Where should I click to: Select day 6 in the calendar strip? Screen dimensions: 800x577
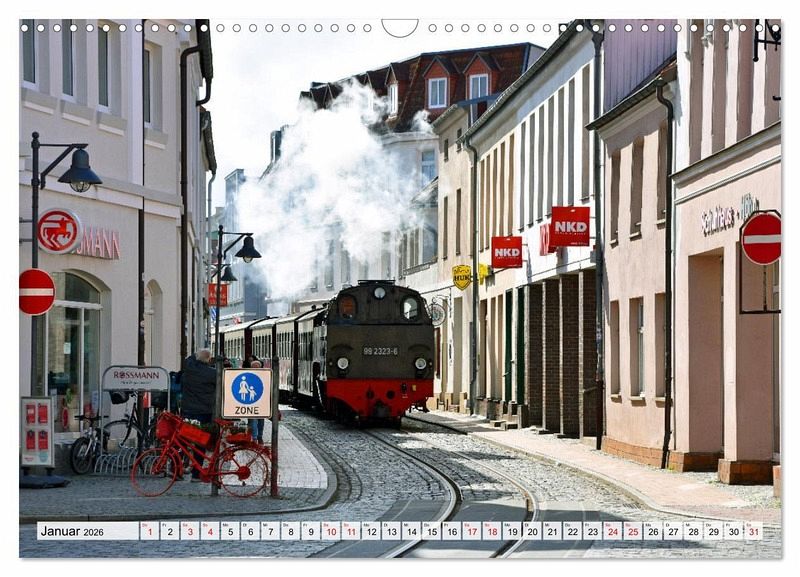(x=251, y=531)
